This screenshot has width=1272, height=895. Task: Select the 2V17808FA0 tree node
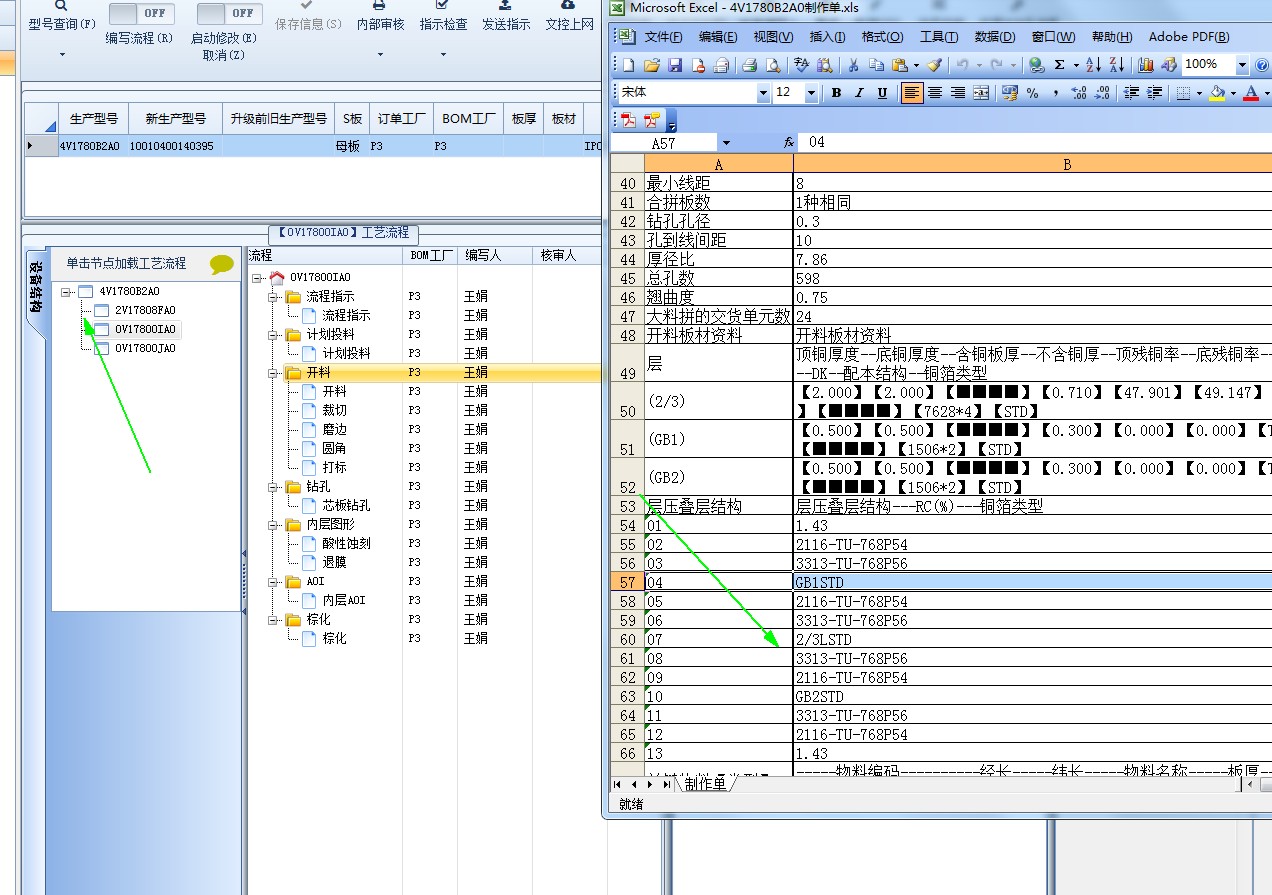click(x=145, y=311)
